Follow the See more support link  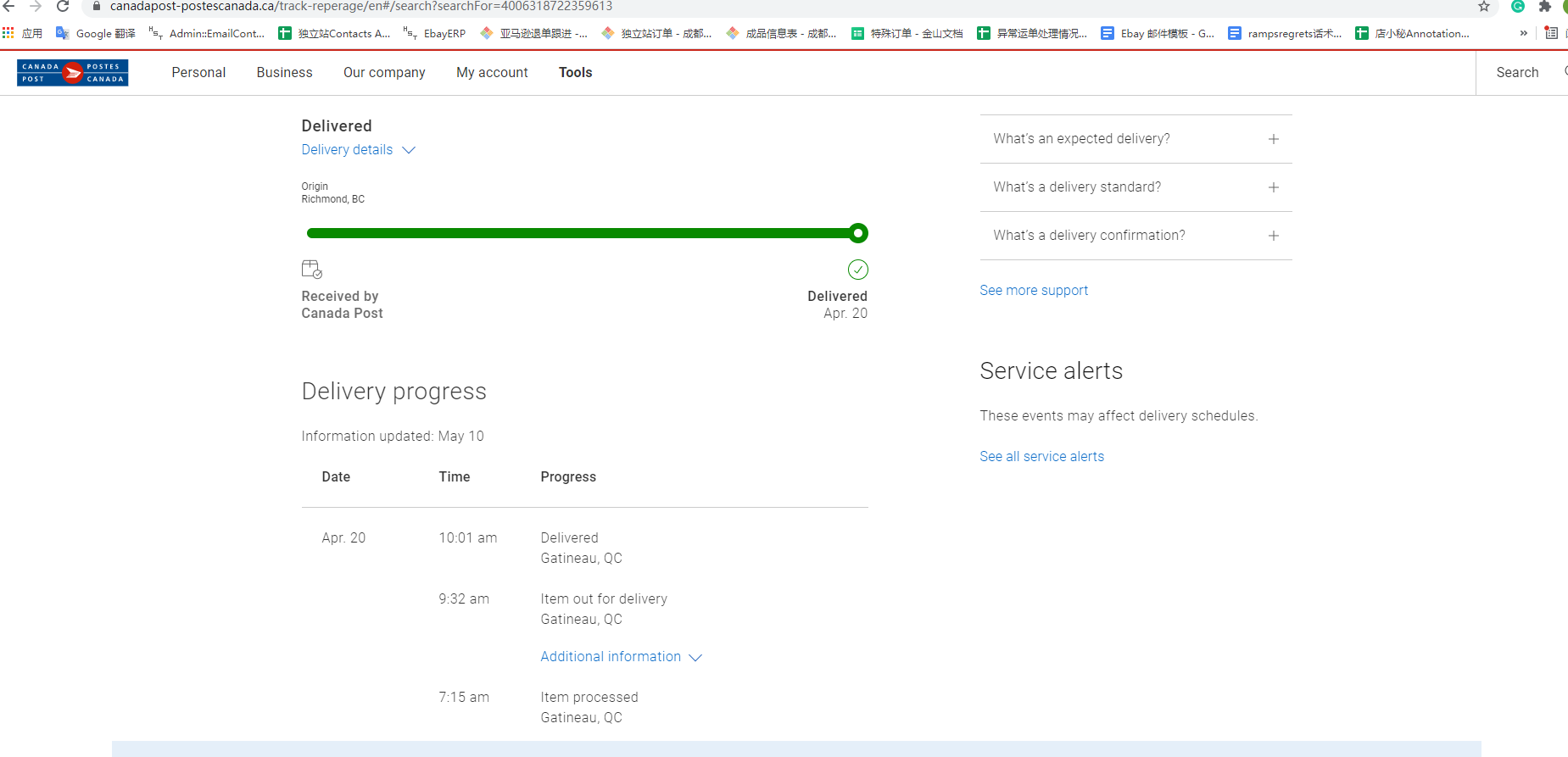1034,291
